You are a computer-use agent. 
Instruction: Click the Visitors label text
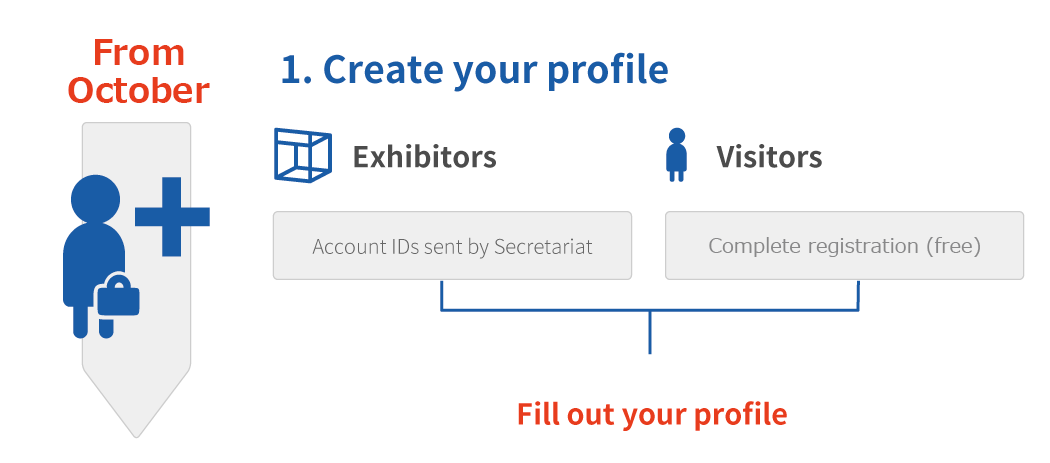point(769,157)
